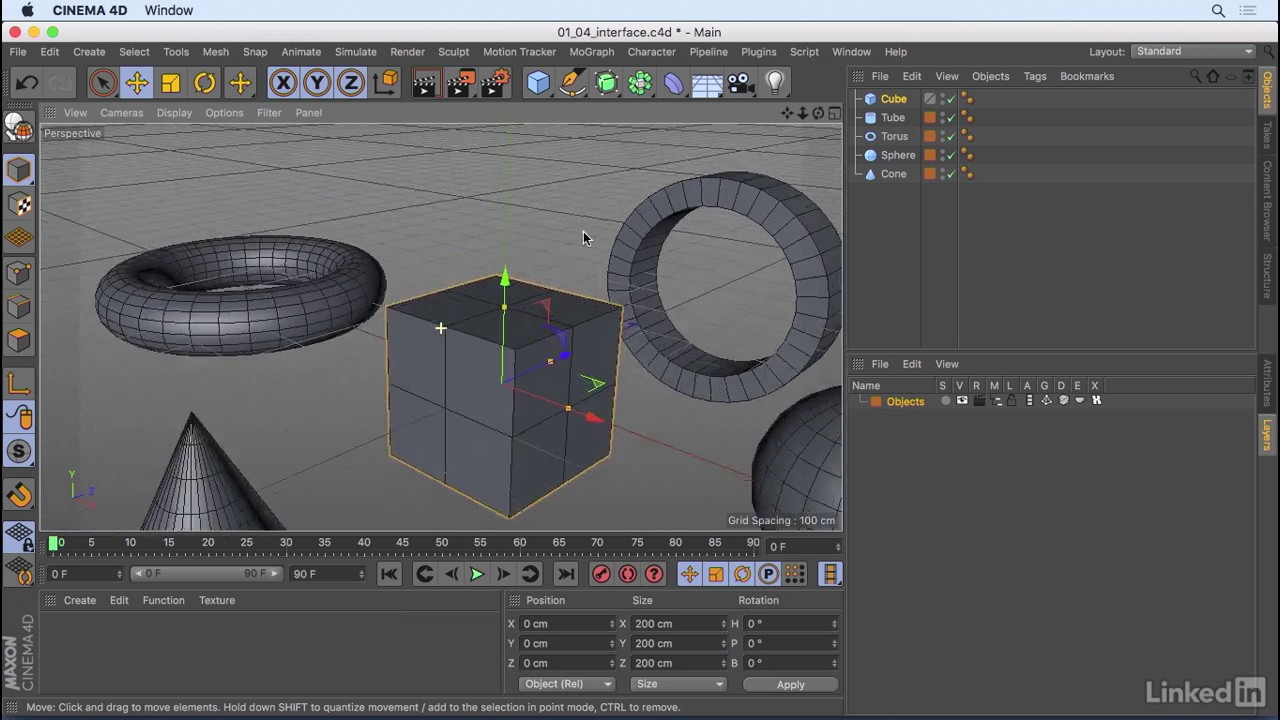The width and height of the screenshot is (1280, 720).
Task: Click the Light bulb icon
Action: 775,83
